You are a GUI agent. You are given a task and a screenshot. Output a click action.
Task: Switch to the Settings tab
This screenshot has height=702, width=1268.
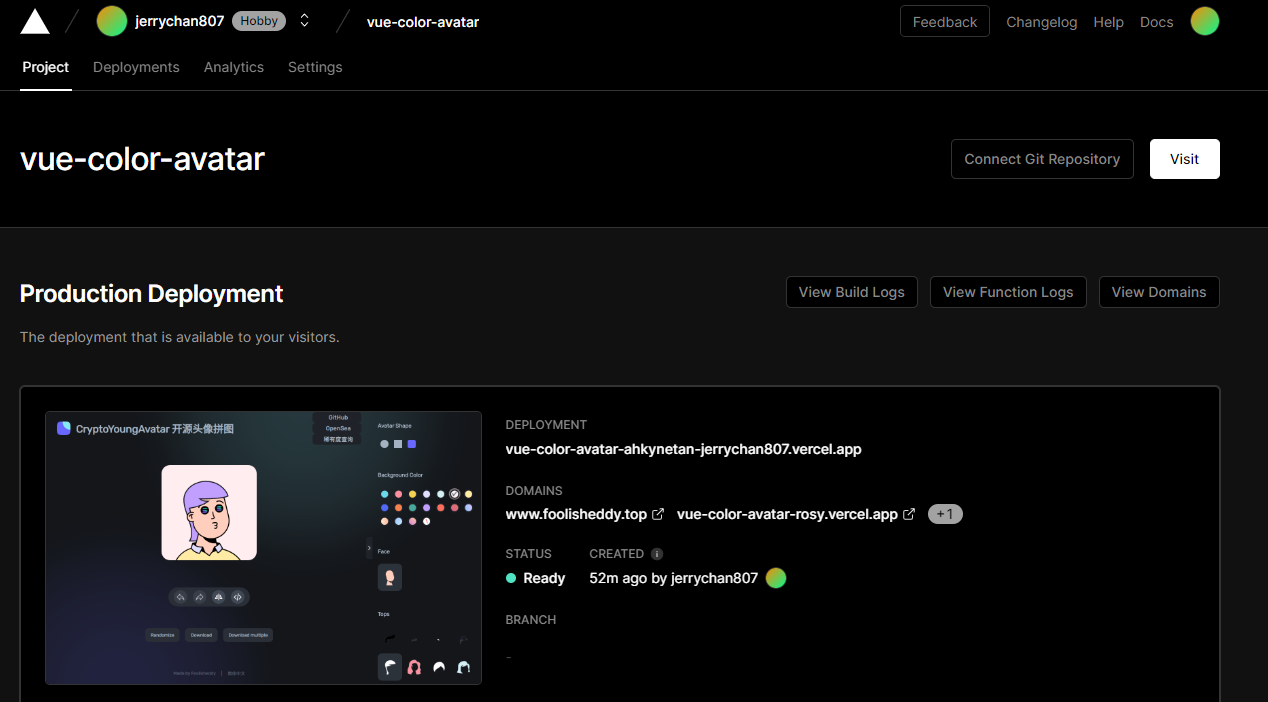(315, 67)
